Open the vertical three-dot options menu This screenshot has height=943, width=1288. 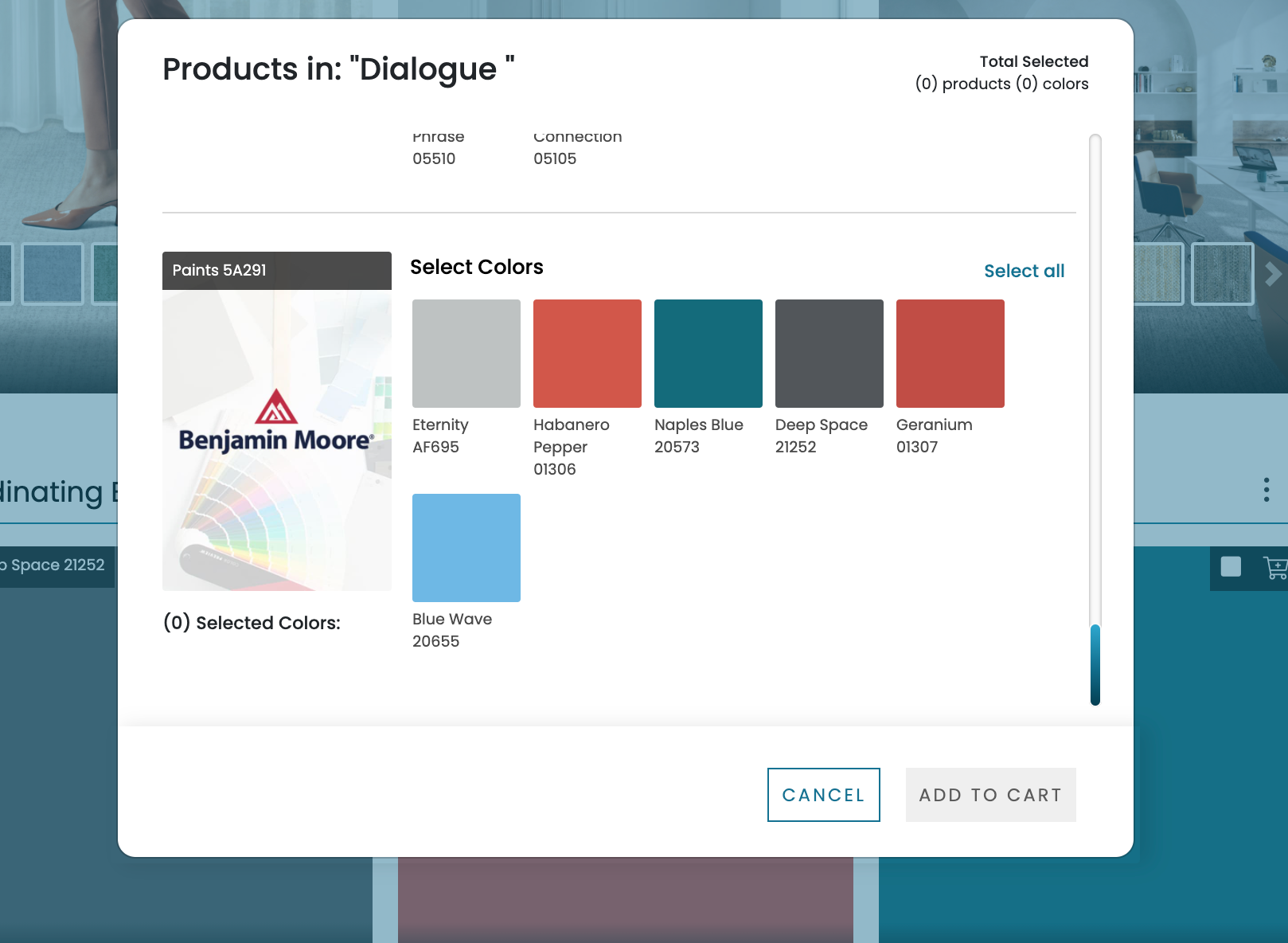tap(1266, 490)
